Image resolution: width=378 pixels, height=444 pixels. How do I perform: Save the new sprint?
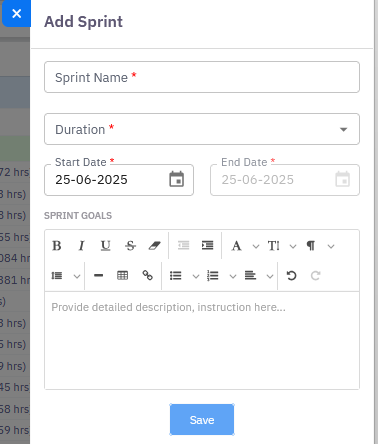coord(202,420)
